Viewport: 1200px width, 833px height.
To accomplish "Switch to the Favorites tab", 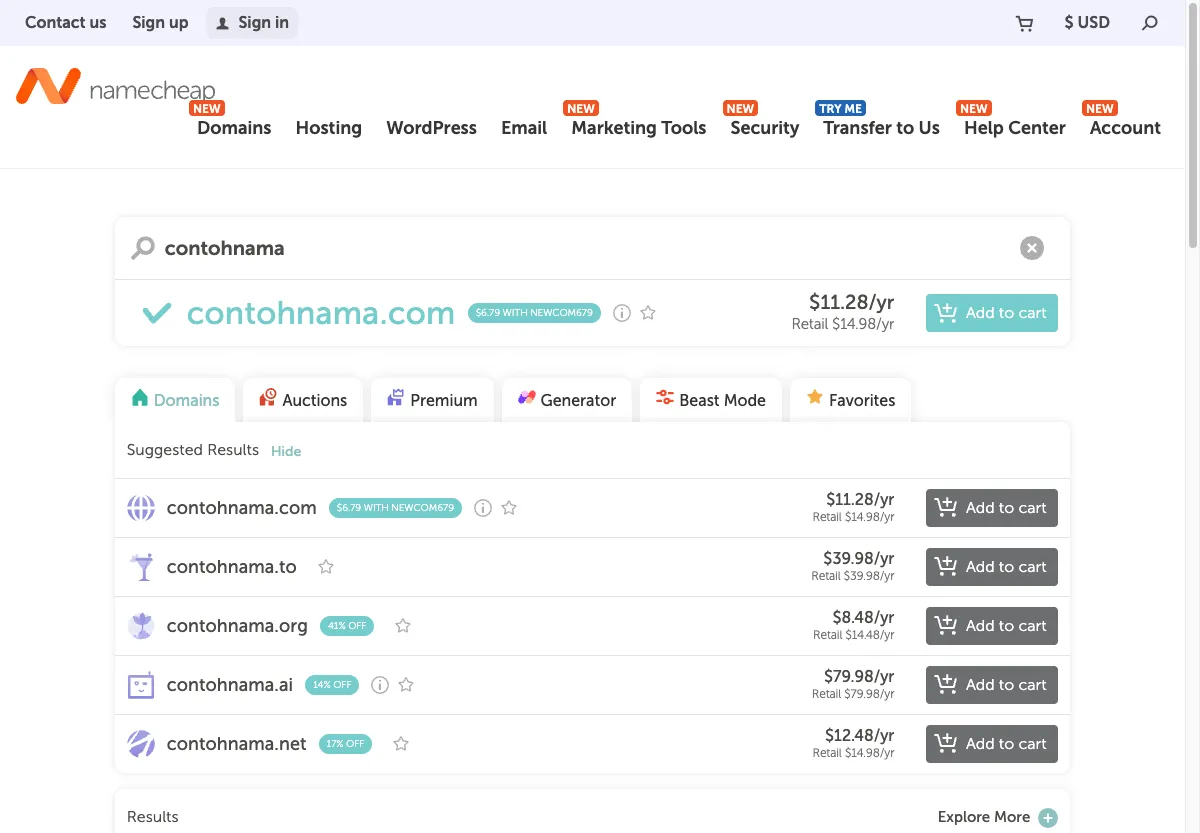I will [x=851, y=400].
